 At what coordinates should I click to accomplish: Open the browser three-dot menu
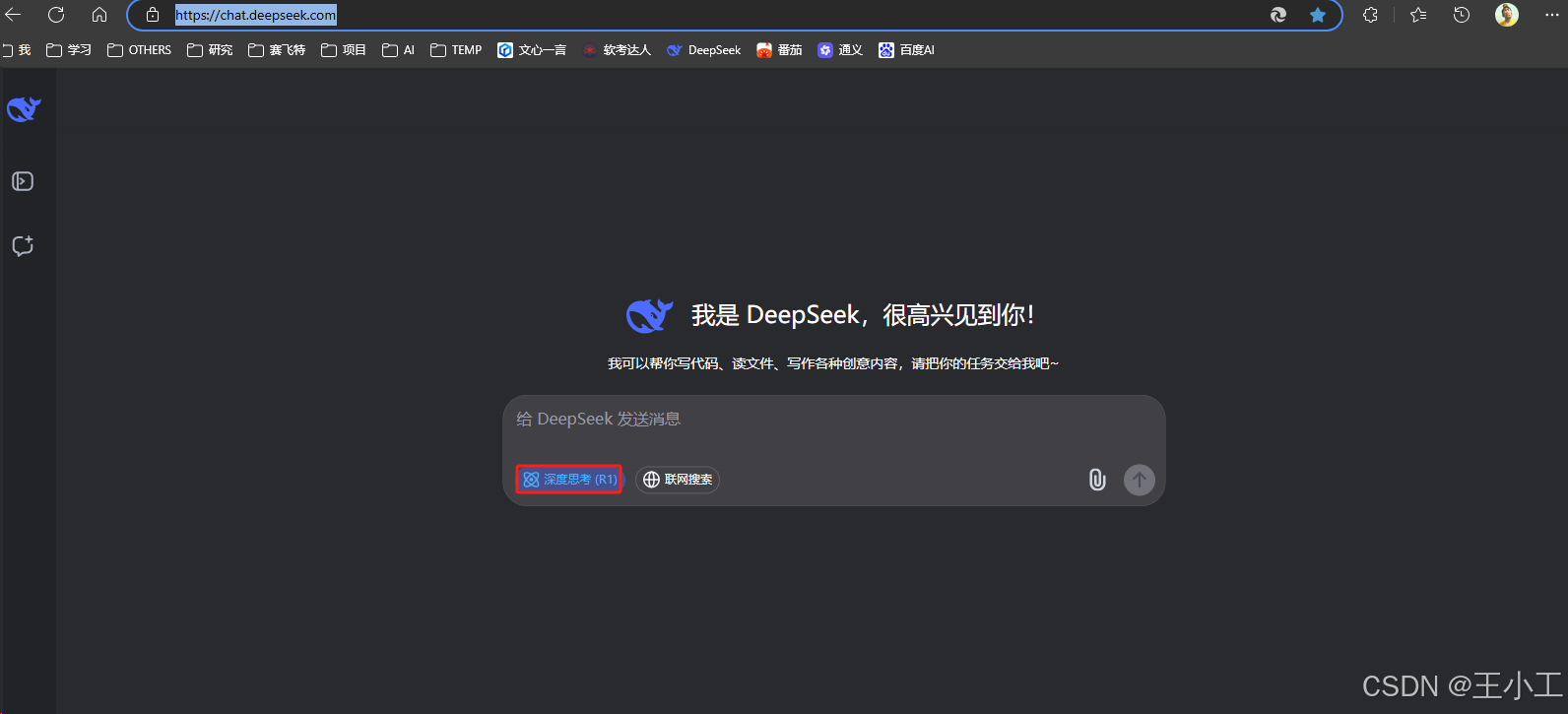point(1552,15)
